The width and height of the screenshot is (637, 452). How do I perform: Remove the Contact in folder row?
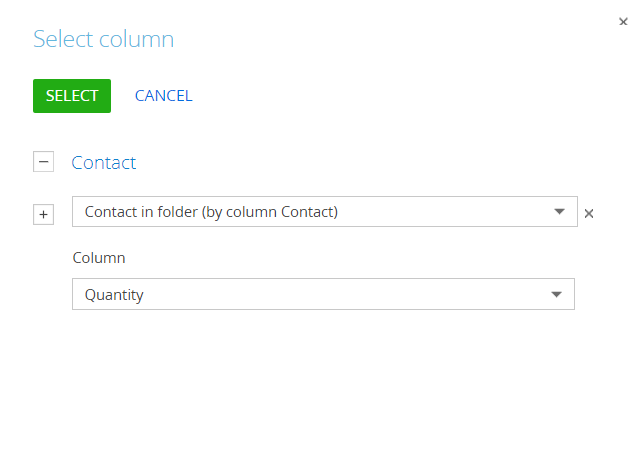589,213
